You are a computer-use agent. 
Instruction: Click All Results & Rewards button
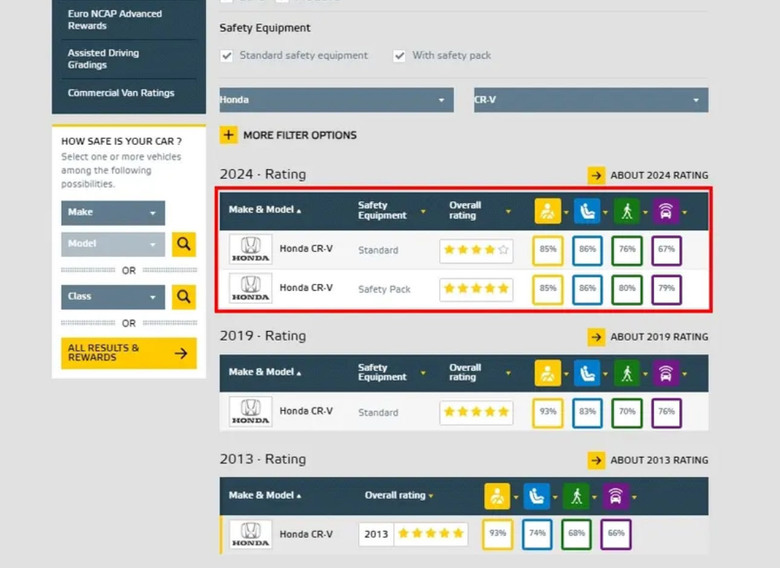coord(129,353)
